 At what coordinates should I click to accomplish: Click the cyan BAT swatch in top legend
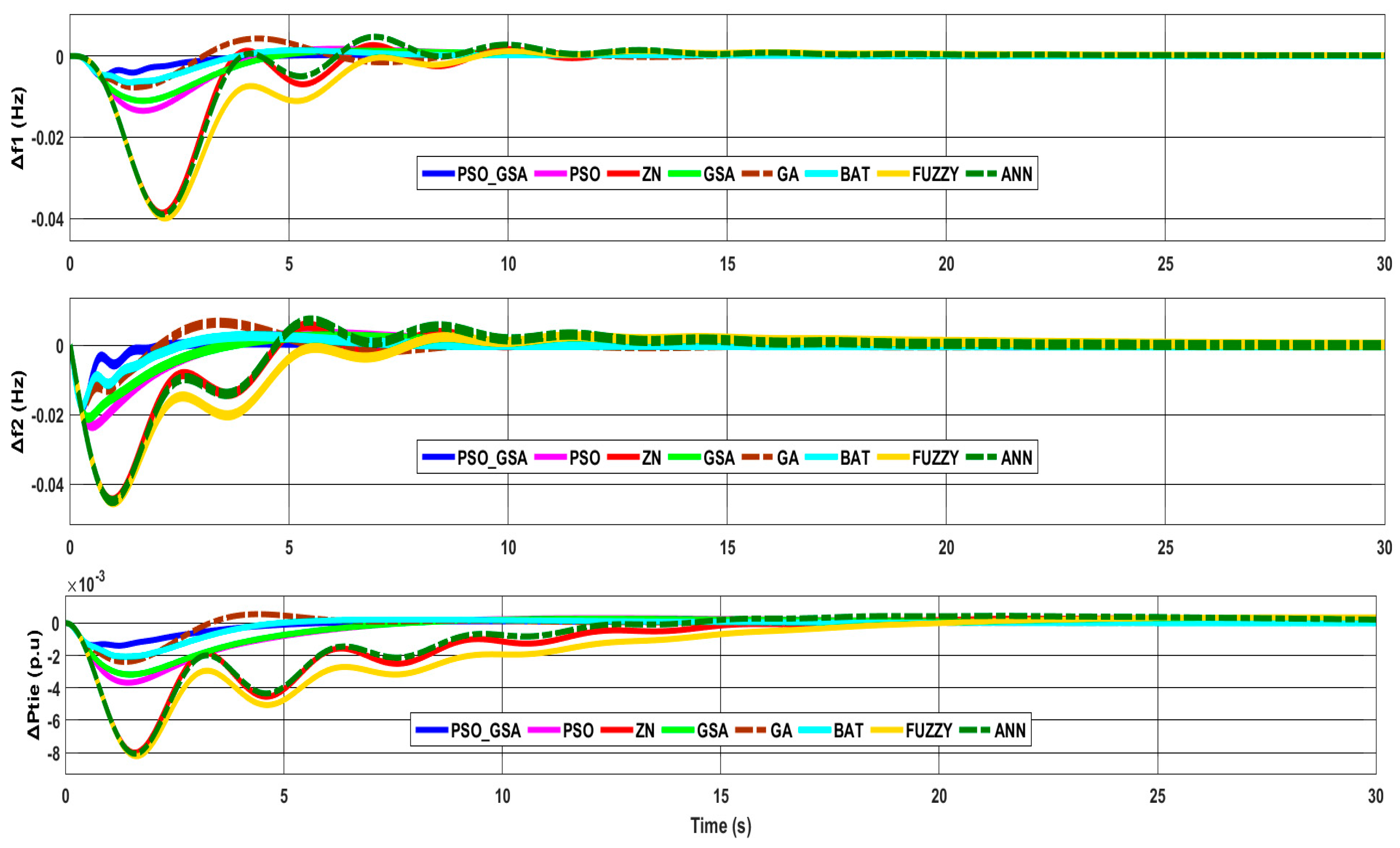coord(821,174)
